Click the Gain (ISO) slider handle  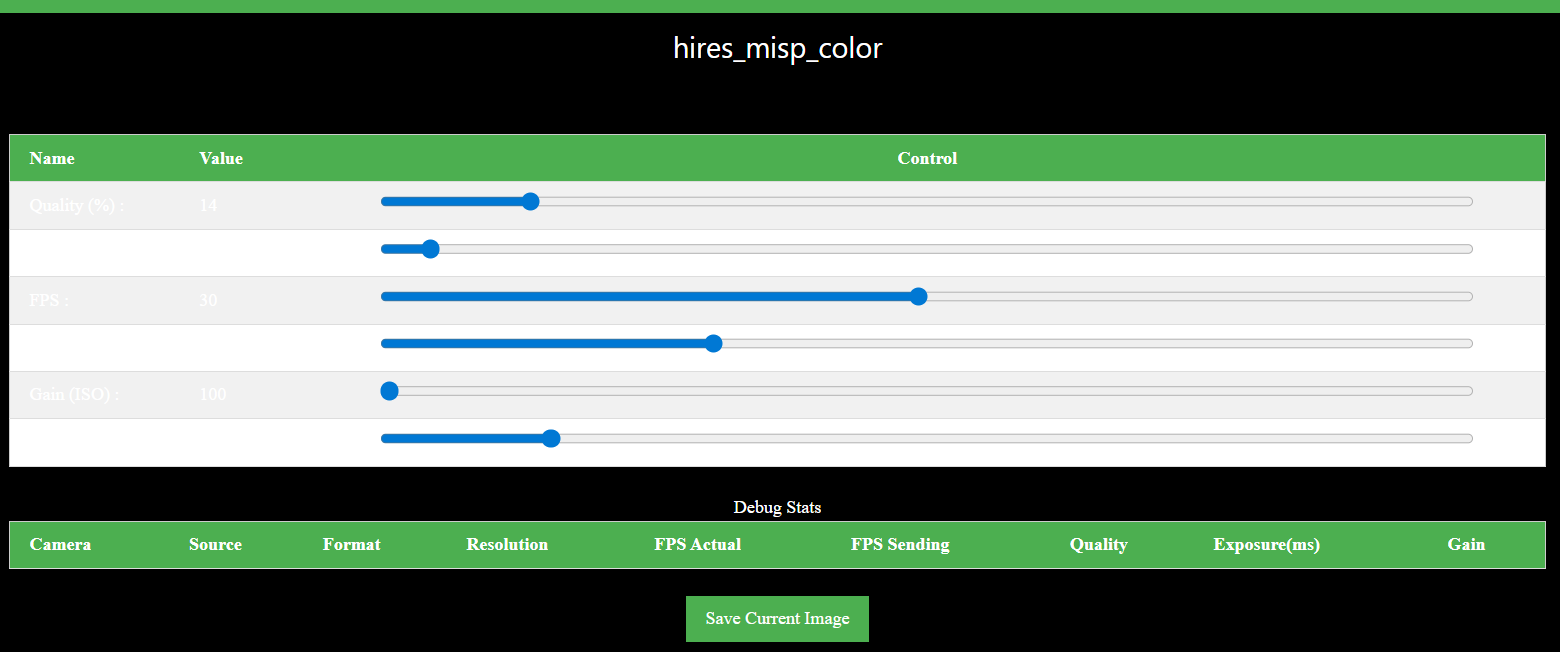pos(390,391)
